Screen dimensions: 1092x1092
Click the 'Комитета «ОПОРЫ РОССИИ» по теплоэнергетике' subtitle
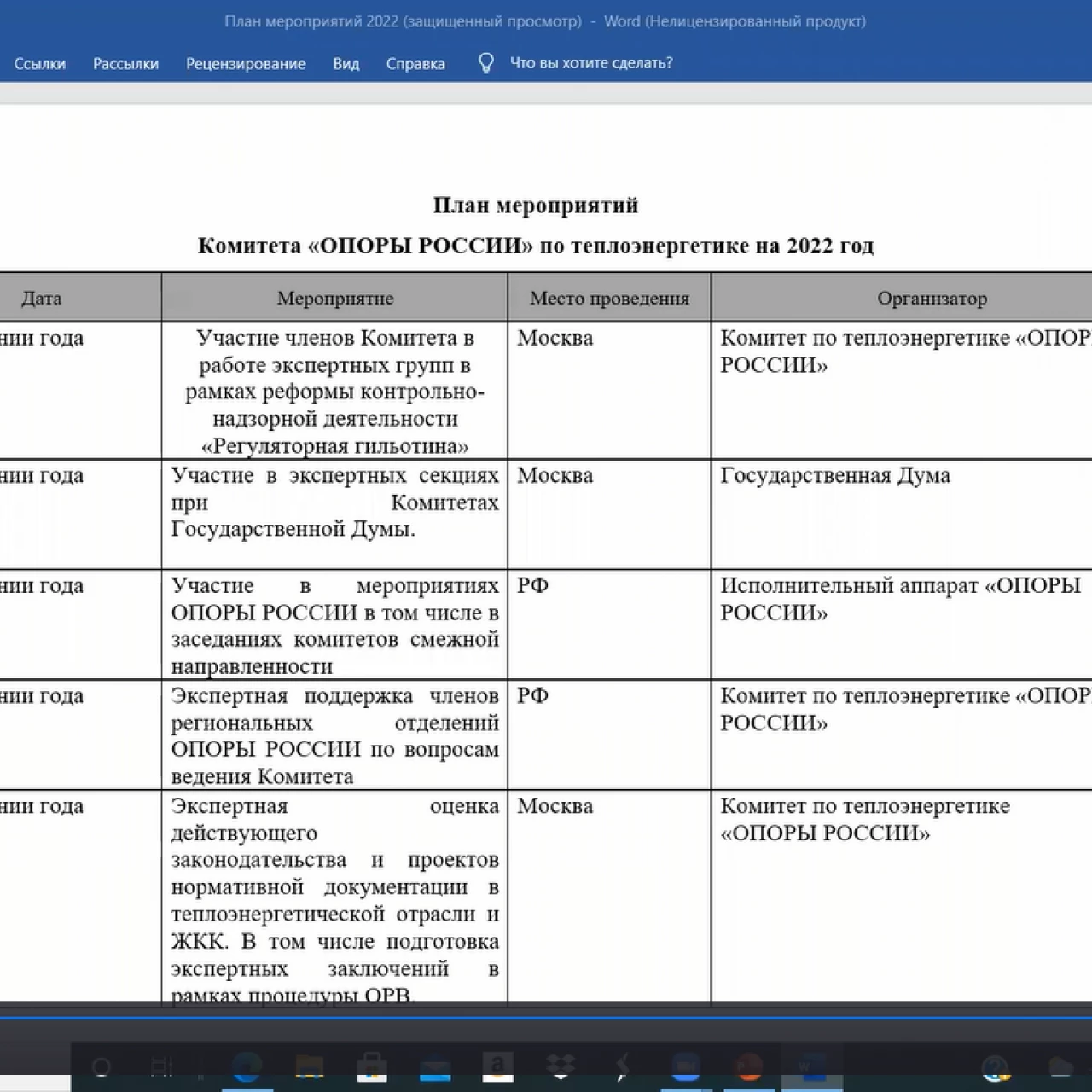(536, 246)
